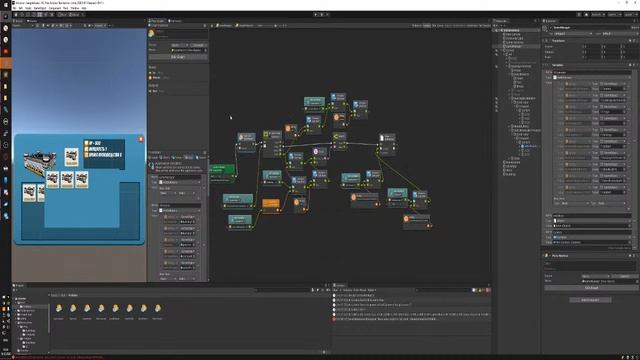
Task: Click Edit Graph in Flow Machine component
Action: (x=591, y=288)
